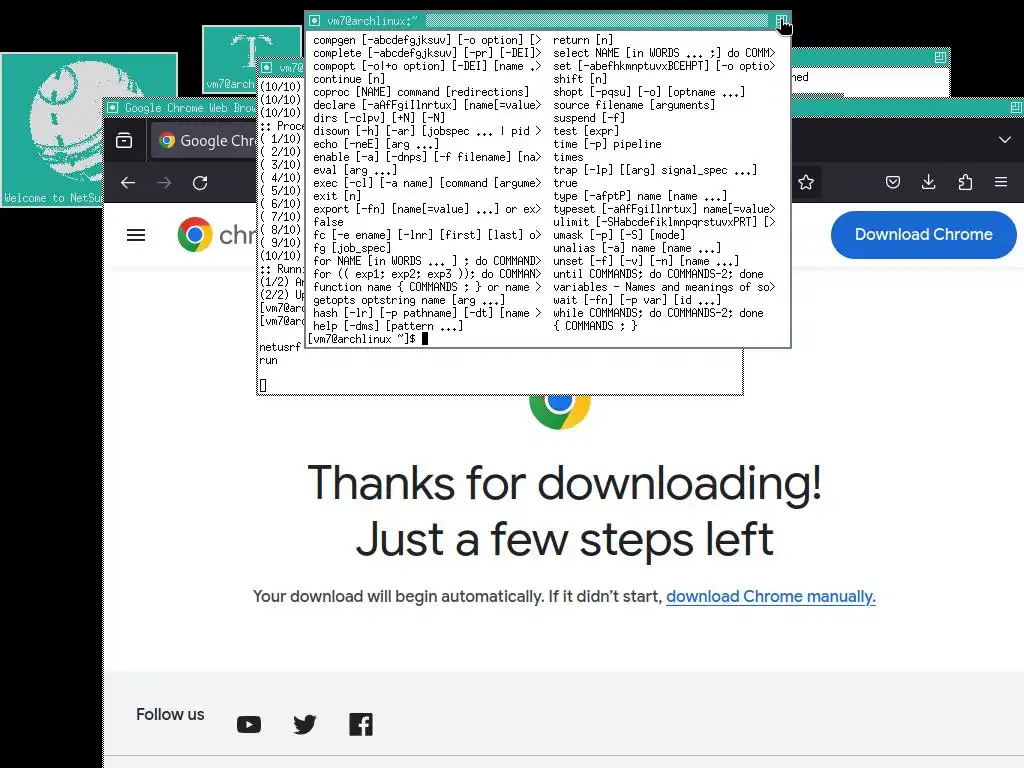1024x768 pixels.
Task: Click 'netusrf' text in back terminal
Action: pos(280,347)
